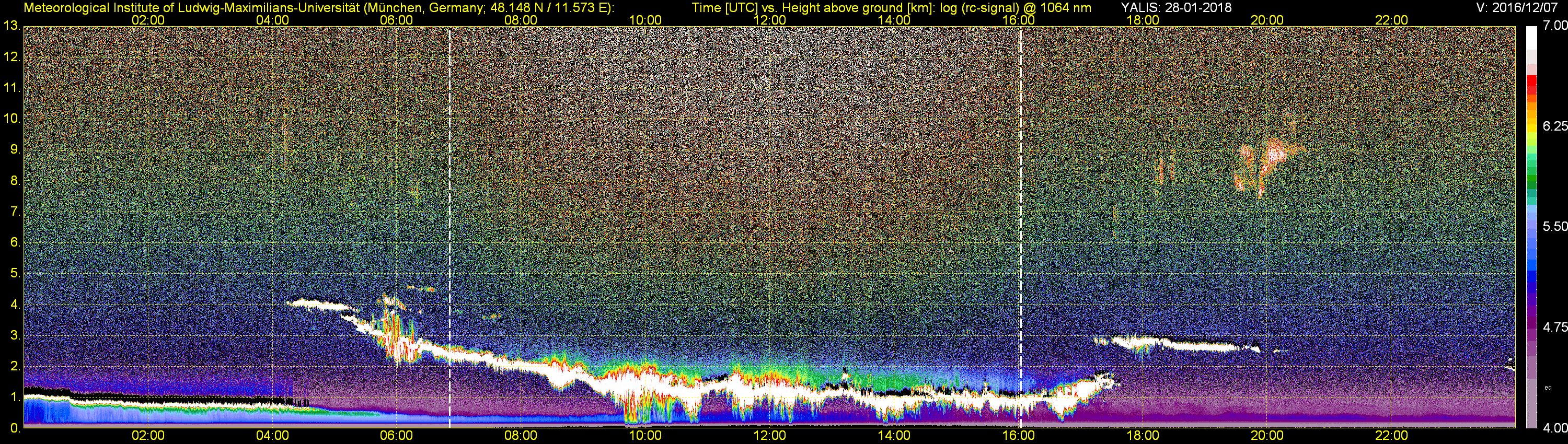Viewport: 1568px width, 444px height.
Task: Click the 18:00 label on the top time axis
Action: 1143,20
